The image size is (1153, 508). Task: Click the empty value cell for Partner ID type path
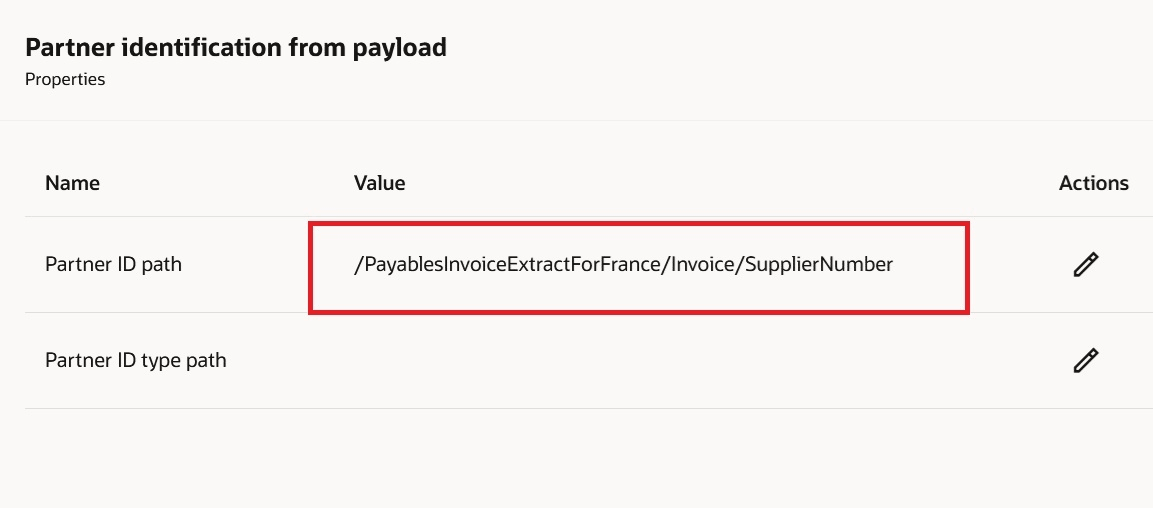[638, 360]
